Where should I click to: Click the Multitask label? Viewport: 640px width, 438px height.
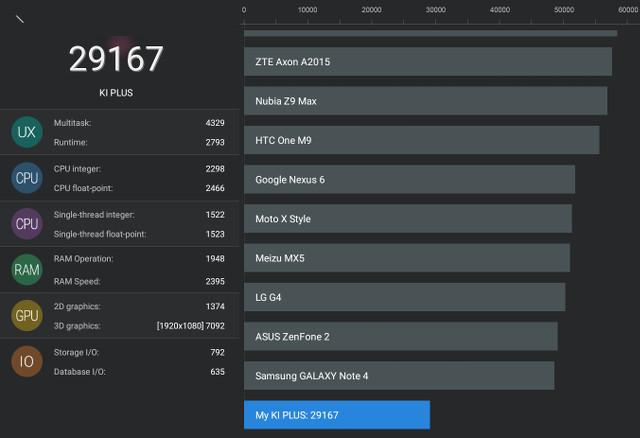click(73, 123)
